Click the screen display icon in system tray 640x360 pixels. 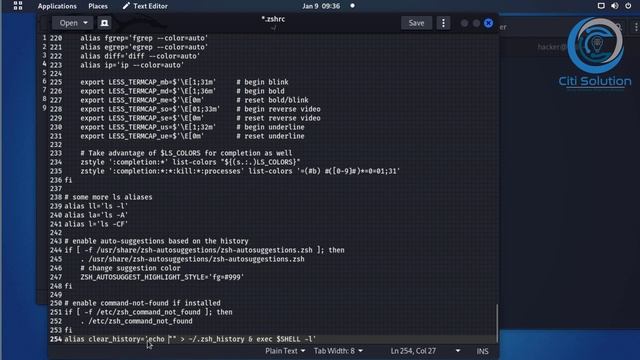[x=601, y=6]
